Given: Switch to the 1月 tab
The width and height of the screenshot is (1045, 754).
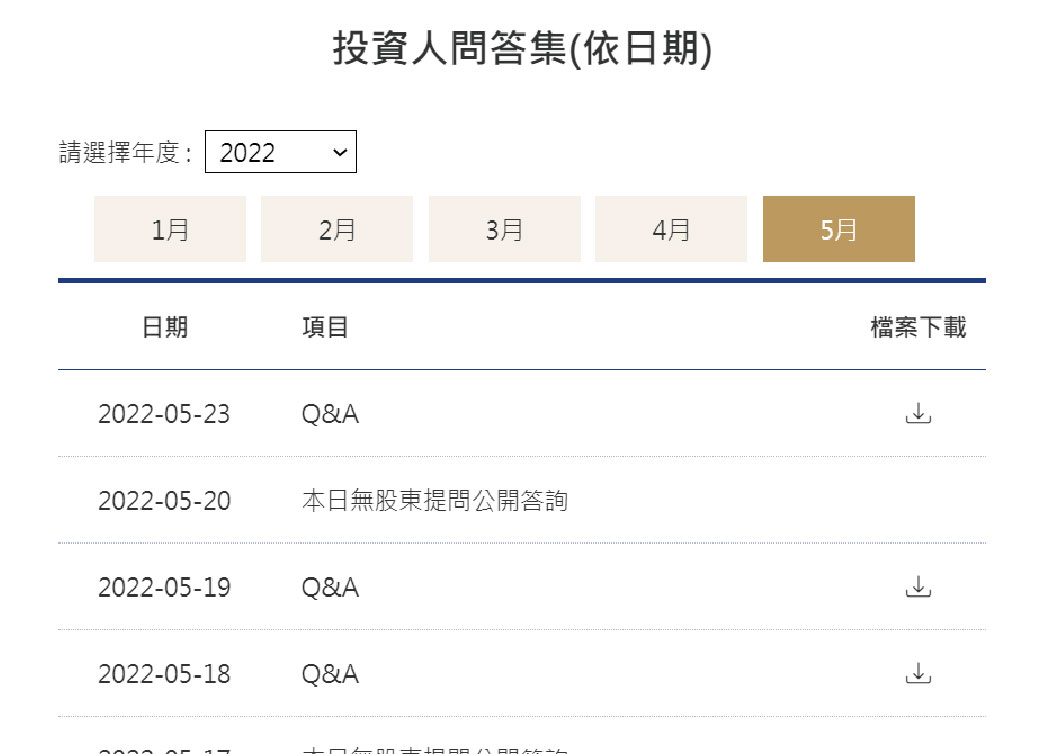Looking at the screenshot, I should coord(169,228).
